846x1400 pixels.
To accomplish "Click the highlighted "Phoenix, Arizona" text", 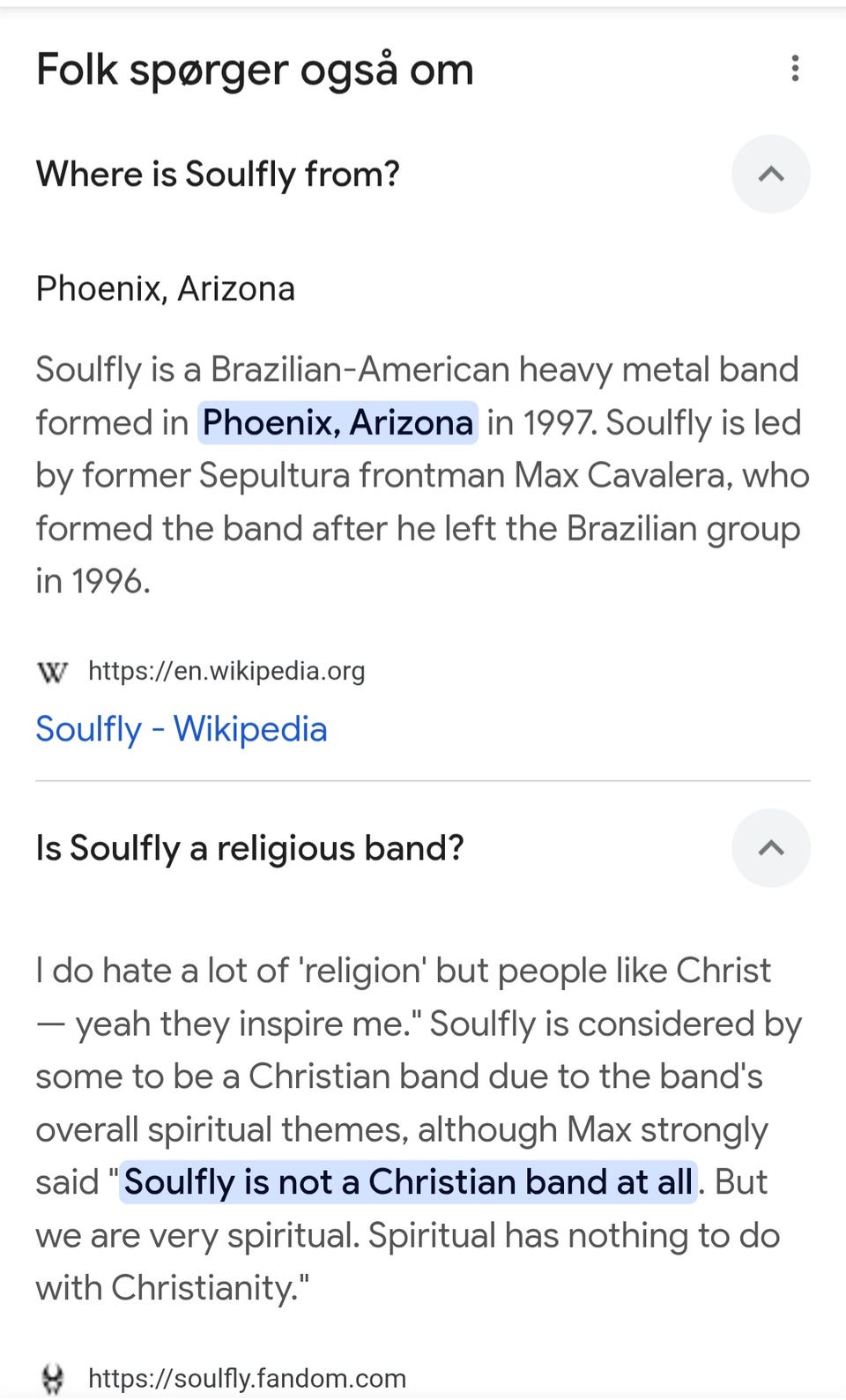I will 338,422.
